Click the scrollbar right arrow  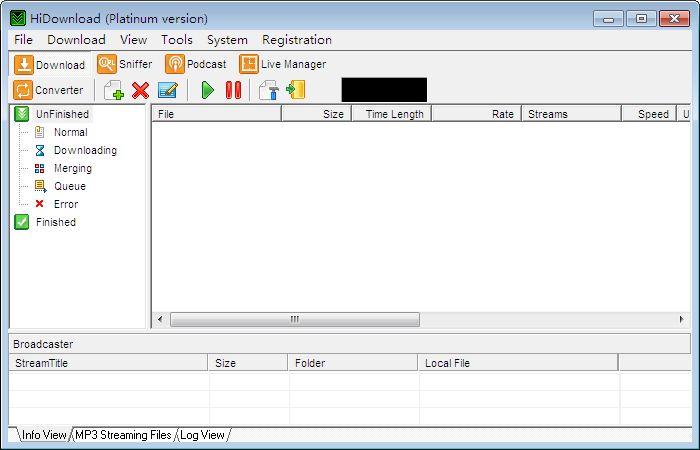681,319
